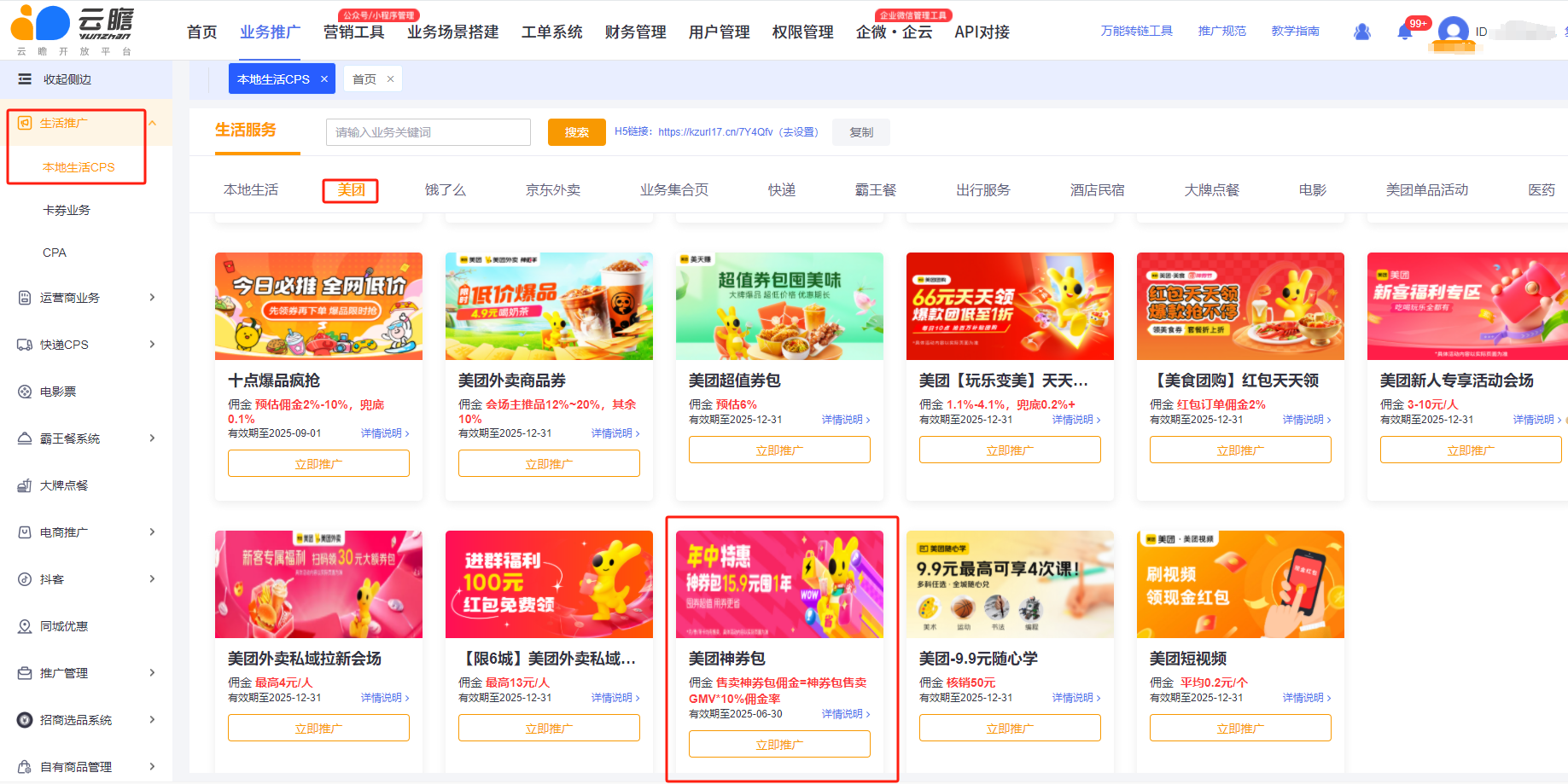This screenshot has height=784, width=1568.
Task: Open CPA sidebar item
Action: (55, 253)
